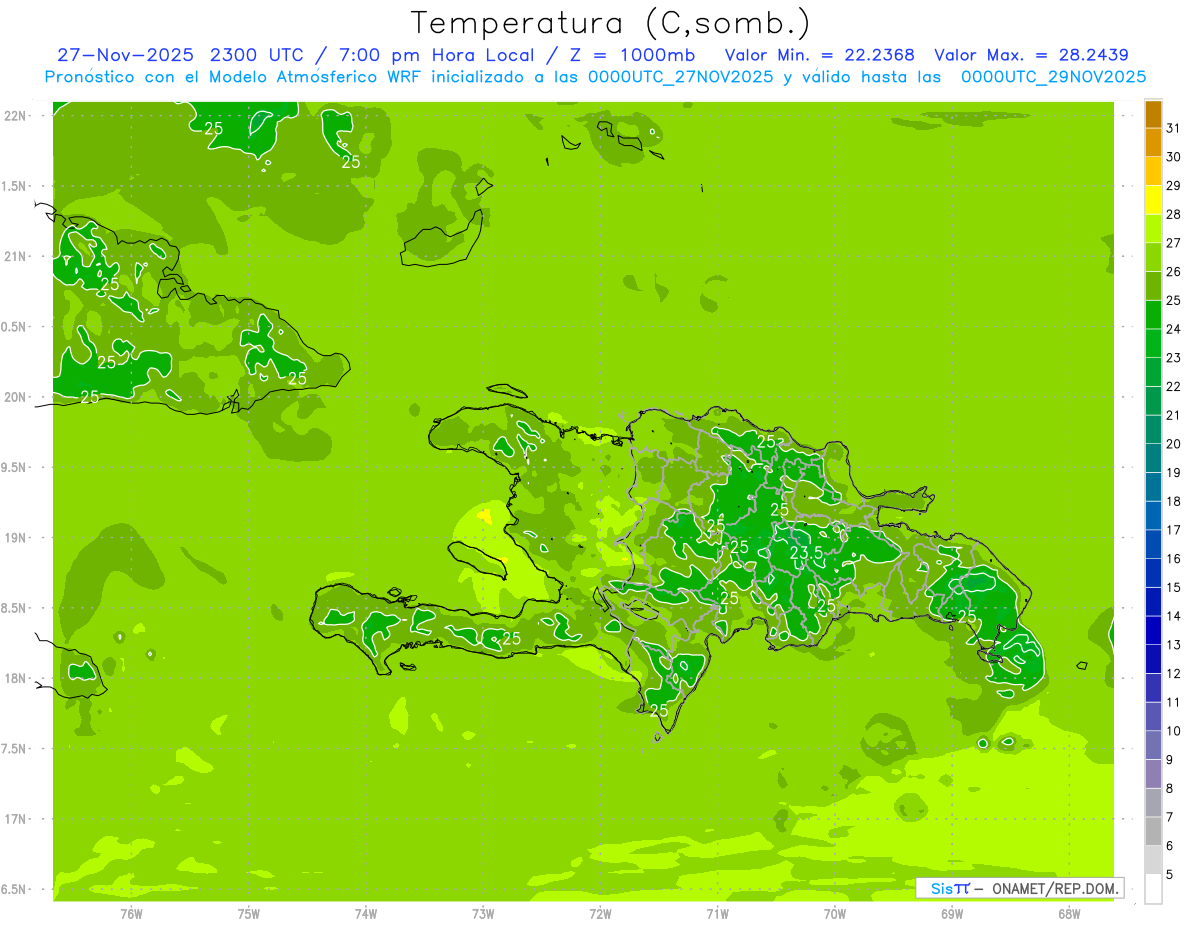Click the '75W' longitude label
Image resolution: width=1200 pixels, height=927 pixels.
pyautogui.click(x=249, y=914)
